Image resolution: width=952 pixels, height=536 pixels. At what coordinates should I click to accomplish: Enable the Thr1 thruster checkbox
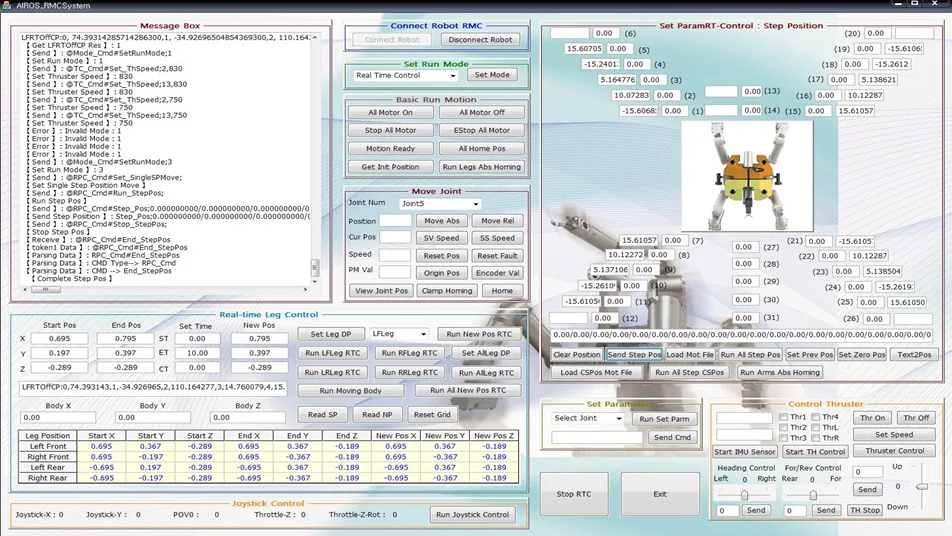[784, 417]
